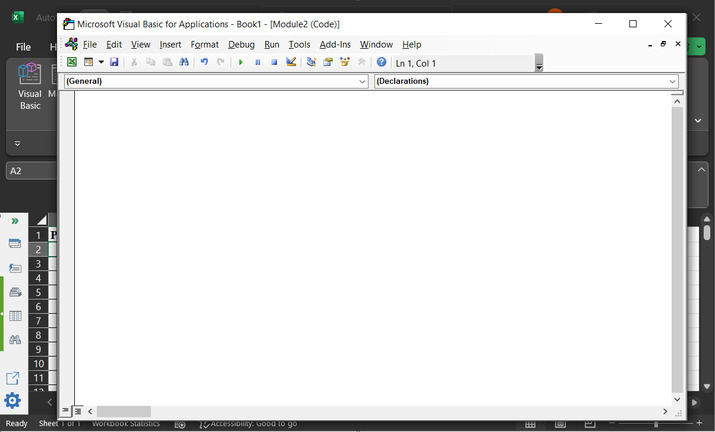Click the horizontal scrollbar thumb
This screenshot has height=432, width=715.
click(124, 411)
